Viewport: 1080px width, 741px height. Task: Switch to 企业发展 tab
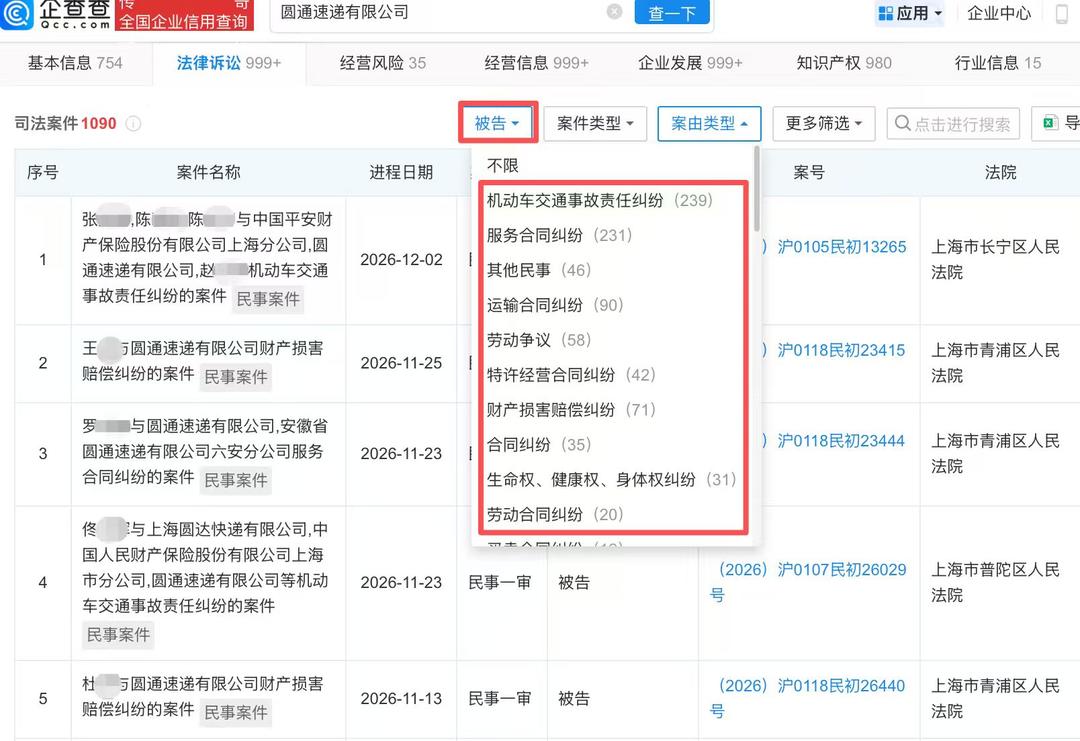[690, 63]
